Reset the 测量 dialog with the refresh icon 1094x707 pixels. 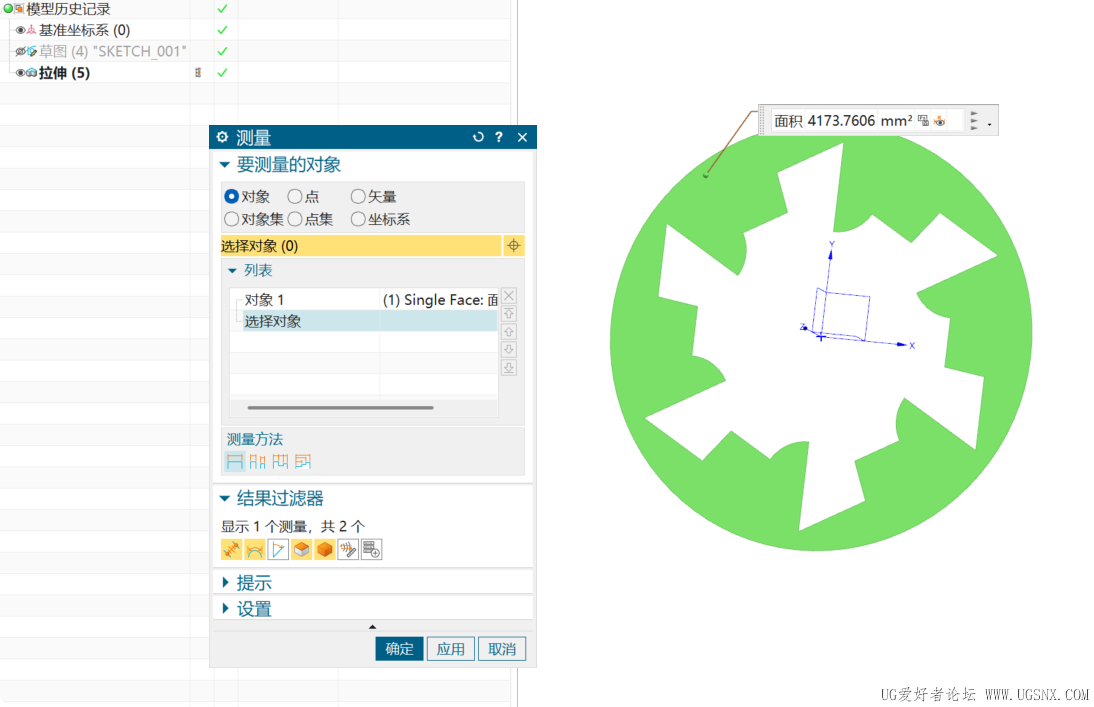(x=478, y=137)
